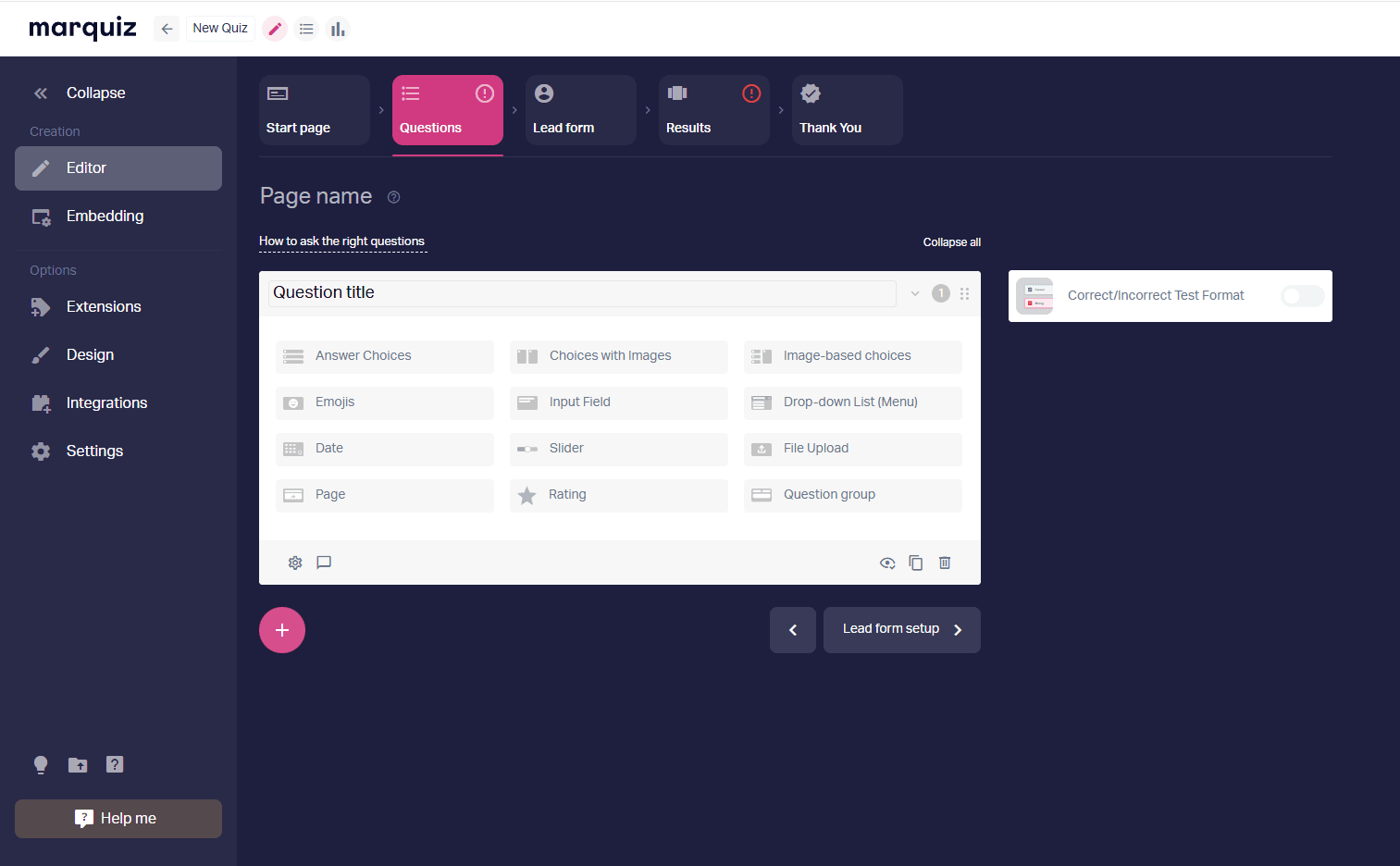Click Collapse all questions
This screenshot has height=866, width=1400.
point(951,242)
